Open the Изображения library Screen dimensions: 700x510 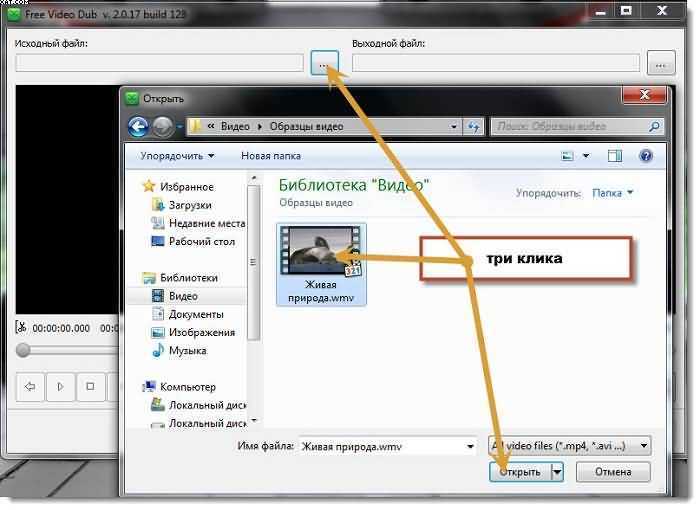click(201, 333)
